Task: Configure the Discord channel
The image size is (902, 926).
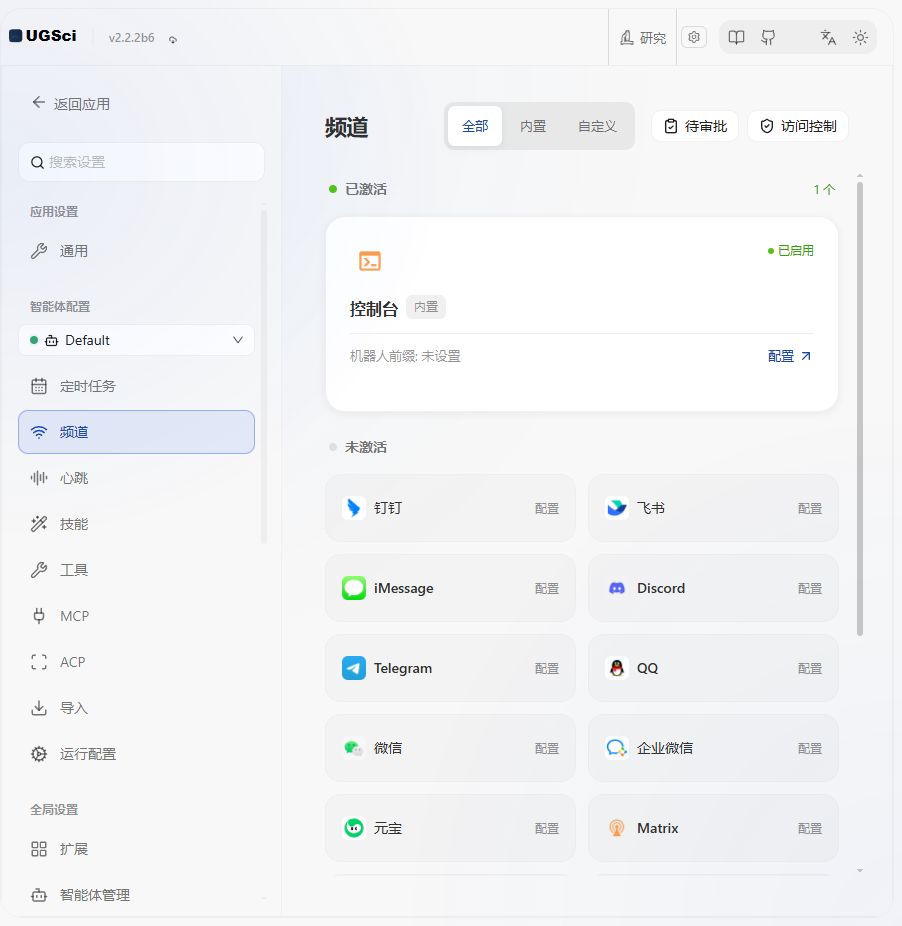Action: point(809,588)
